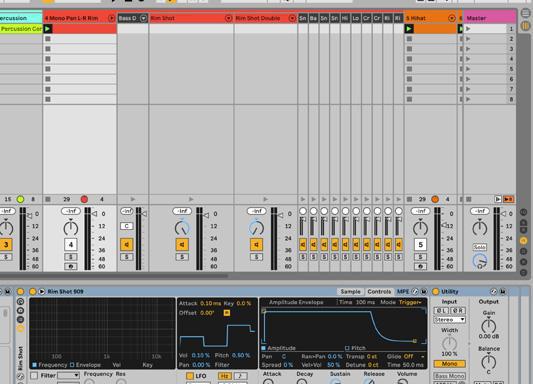Open the Glide Off dropdown
The image size is (533, 384).
[x=413, y=356]
